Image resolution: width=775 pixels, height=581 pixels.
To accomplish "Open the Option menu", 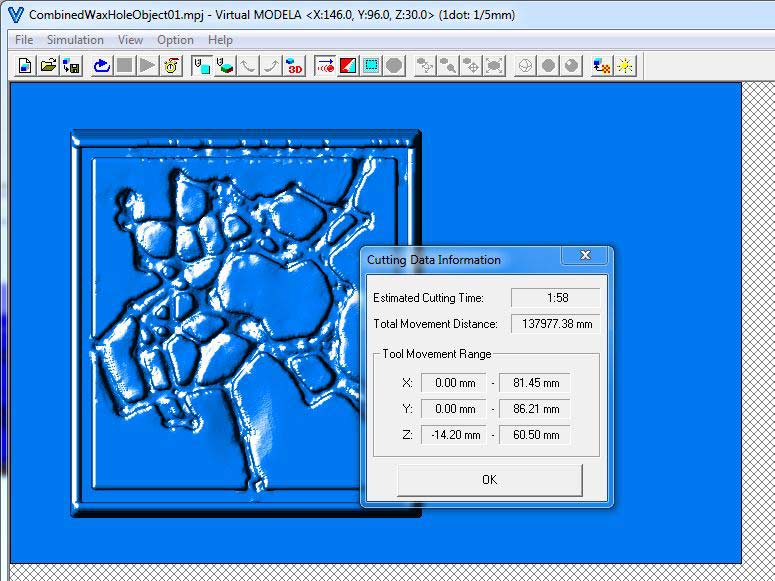I will click(x=175, y=40).
